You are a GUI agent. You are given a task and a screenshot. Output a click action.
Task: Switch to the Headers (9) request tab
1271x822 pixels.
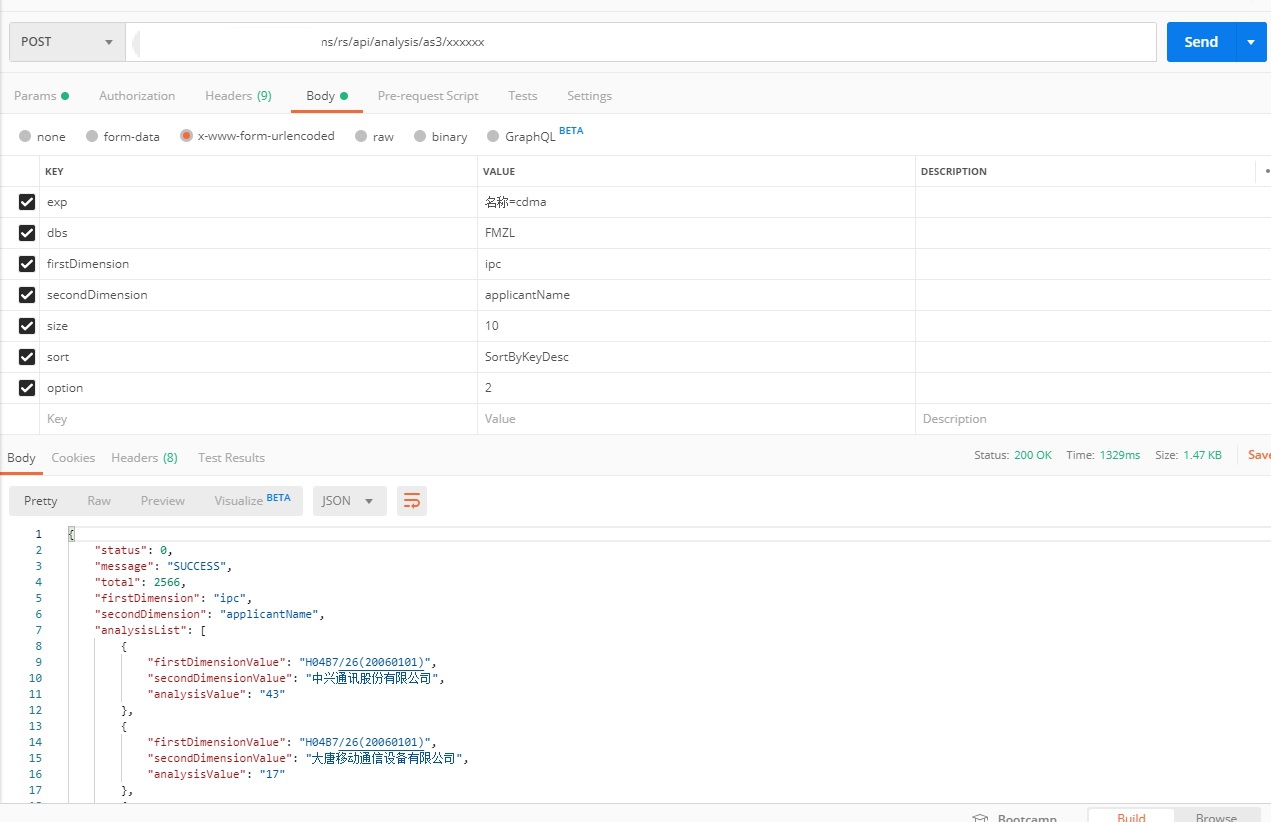point(238,96)
